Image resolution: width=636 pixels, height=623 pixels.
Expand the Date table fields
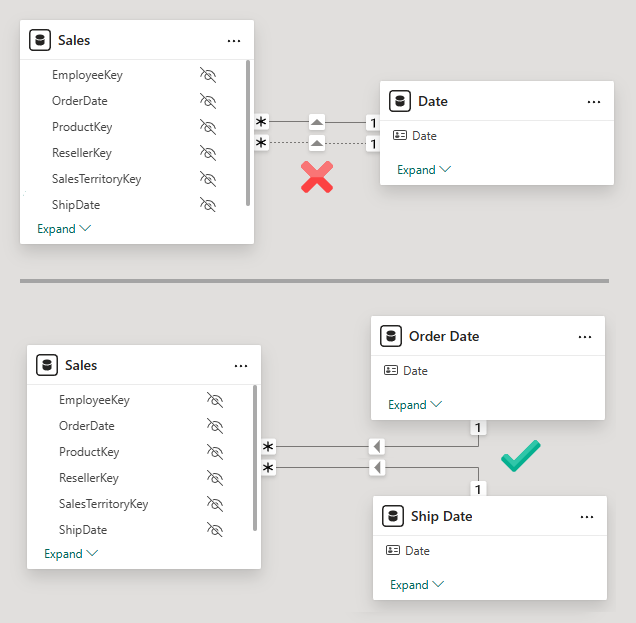(424, 170)
